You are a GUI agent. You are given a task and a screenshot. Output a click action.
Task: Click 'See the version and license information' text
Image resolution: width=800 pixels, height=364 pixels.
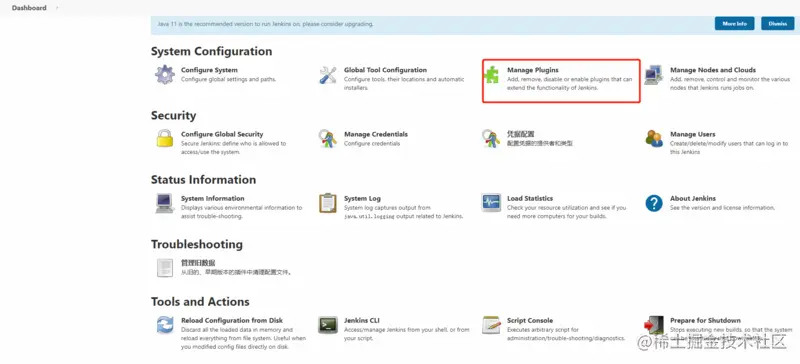tap(722, 208)
